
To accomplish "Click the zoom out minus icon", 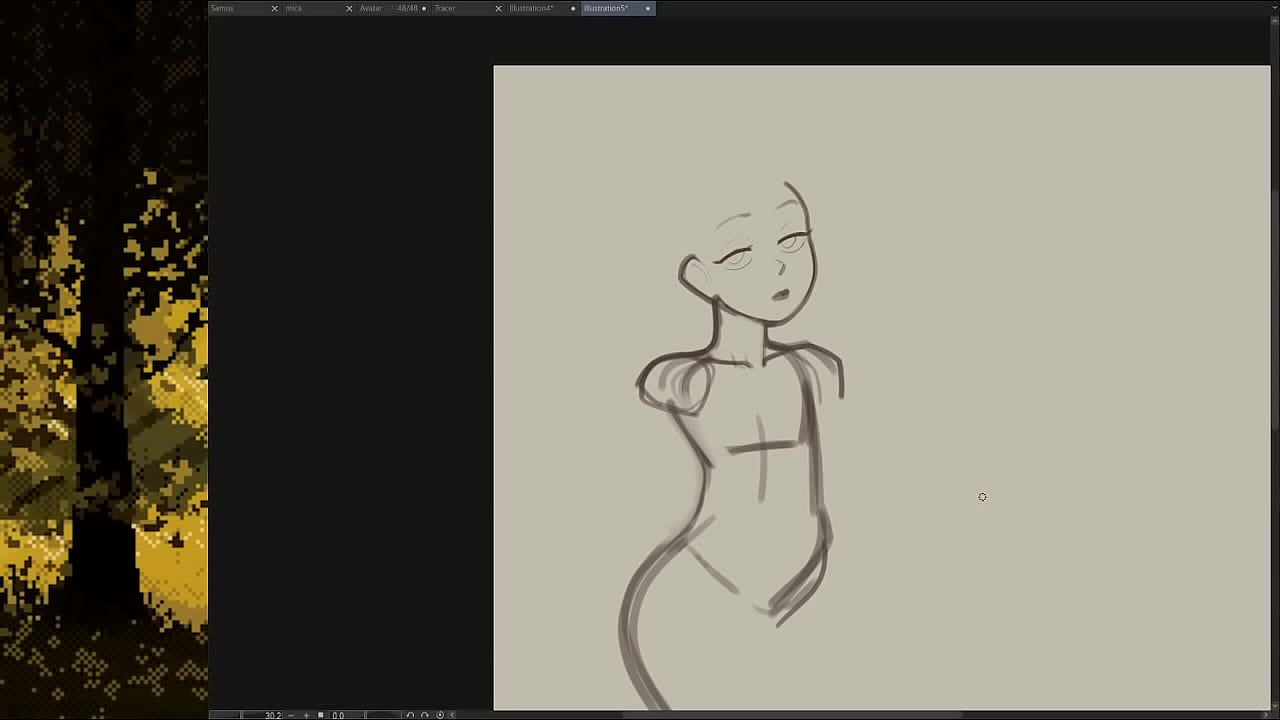I will click(x=291, y=715).
